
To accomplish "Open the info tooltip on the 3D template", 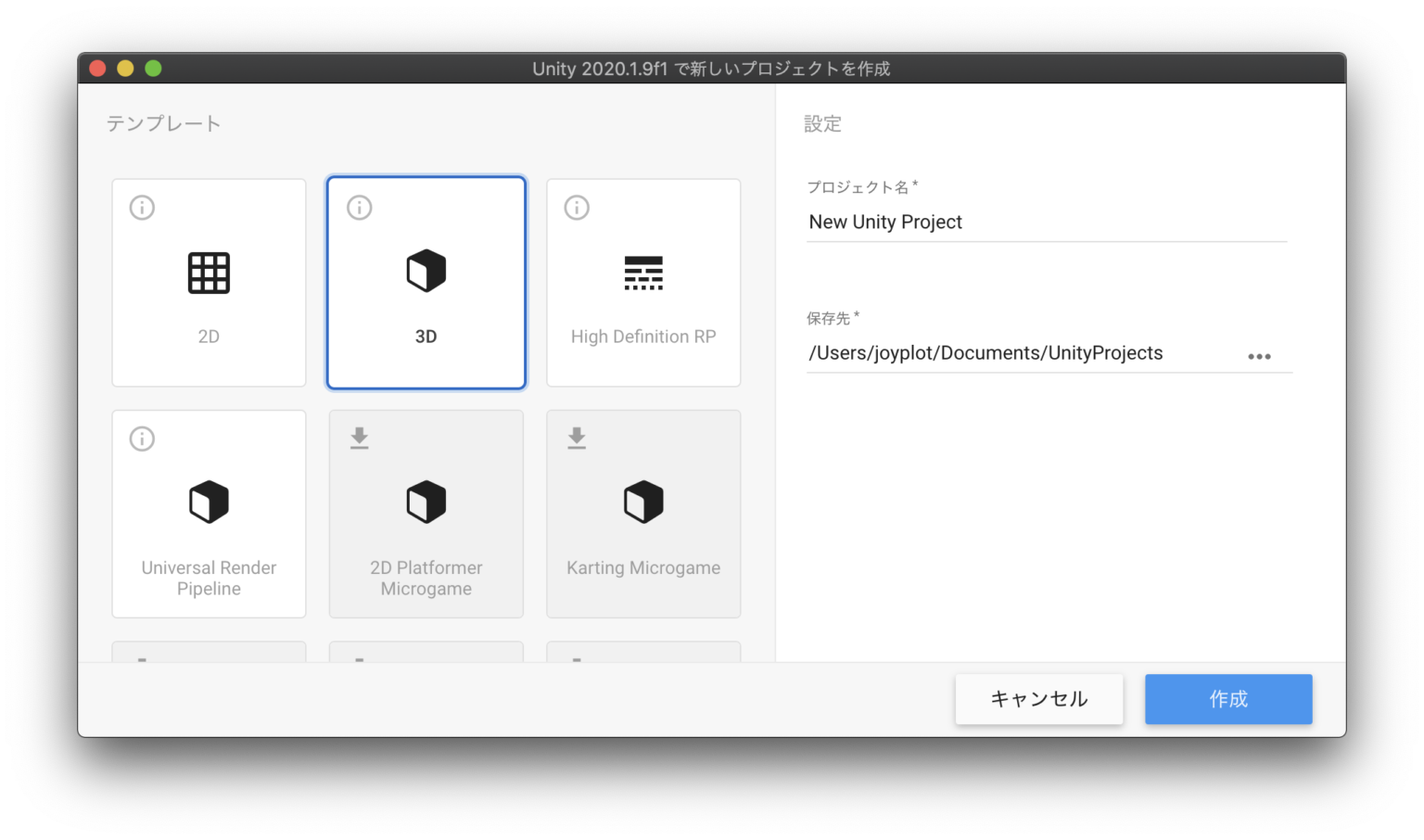I will click(359, 208).
